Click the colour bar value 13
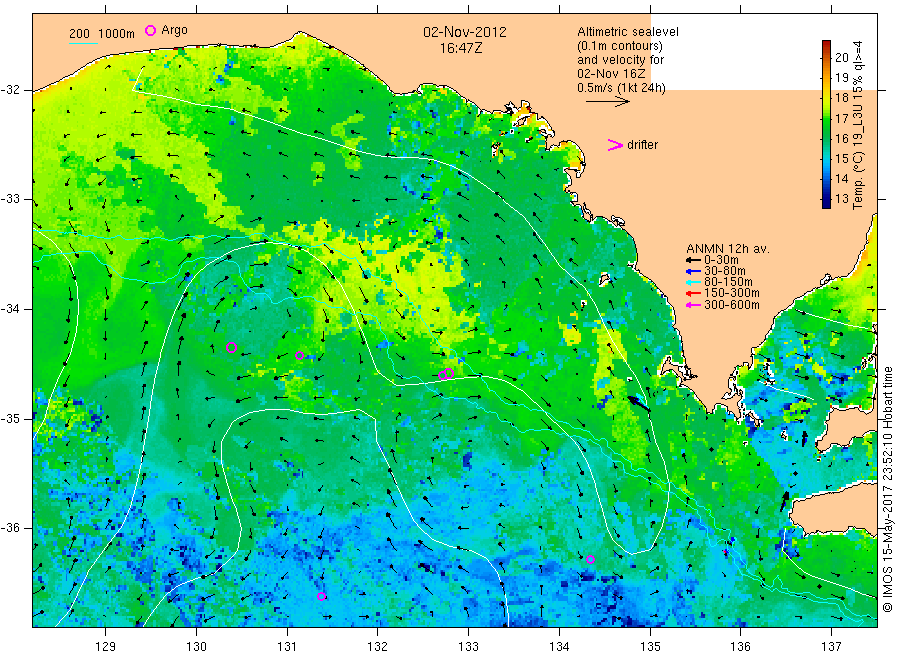 coord(841,199)
